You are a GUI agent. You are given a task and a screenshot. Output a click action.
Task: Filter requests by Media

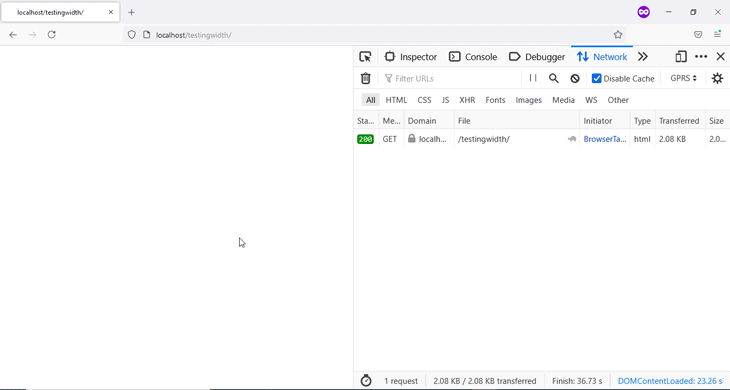[563, 100]
